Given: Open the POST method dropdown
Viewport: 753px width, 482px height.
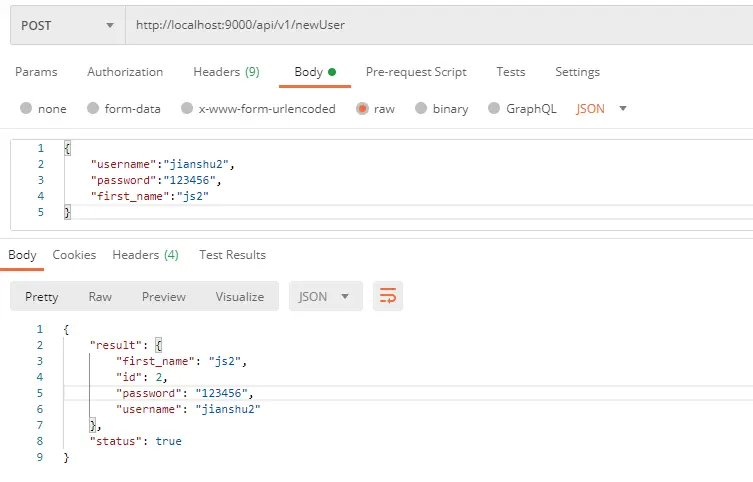Looking at the screenshot, I should 68,25.
